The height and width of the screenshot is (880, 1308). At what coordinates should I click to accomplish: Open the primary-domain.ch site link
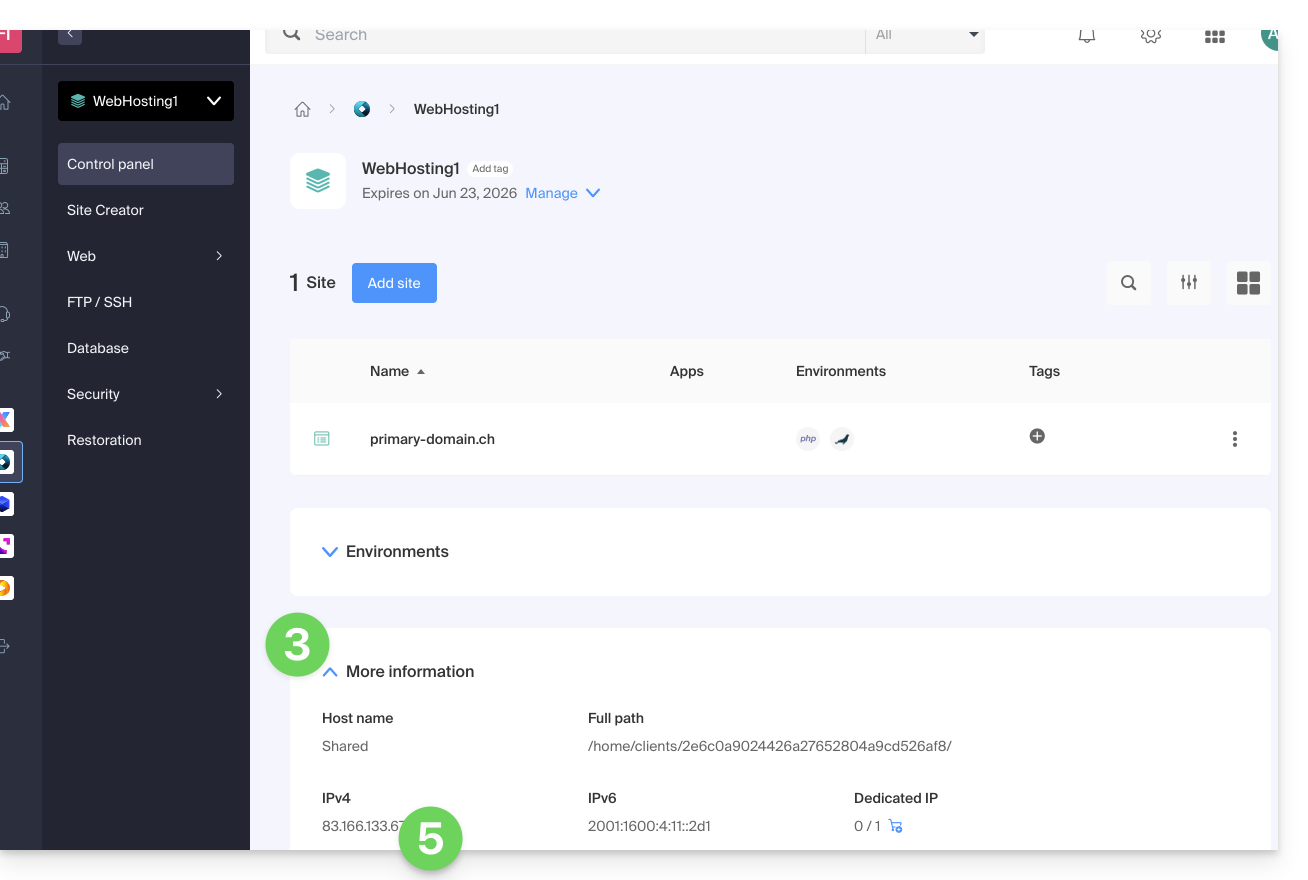(x=432, y=439)
